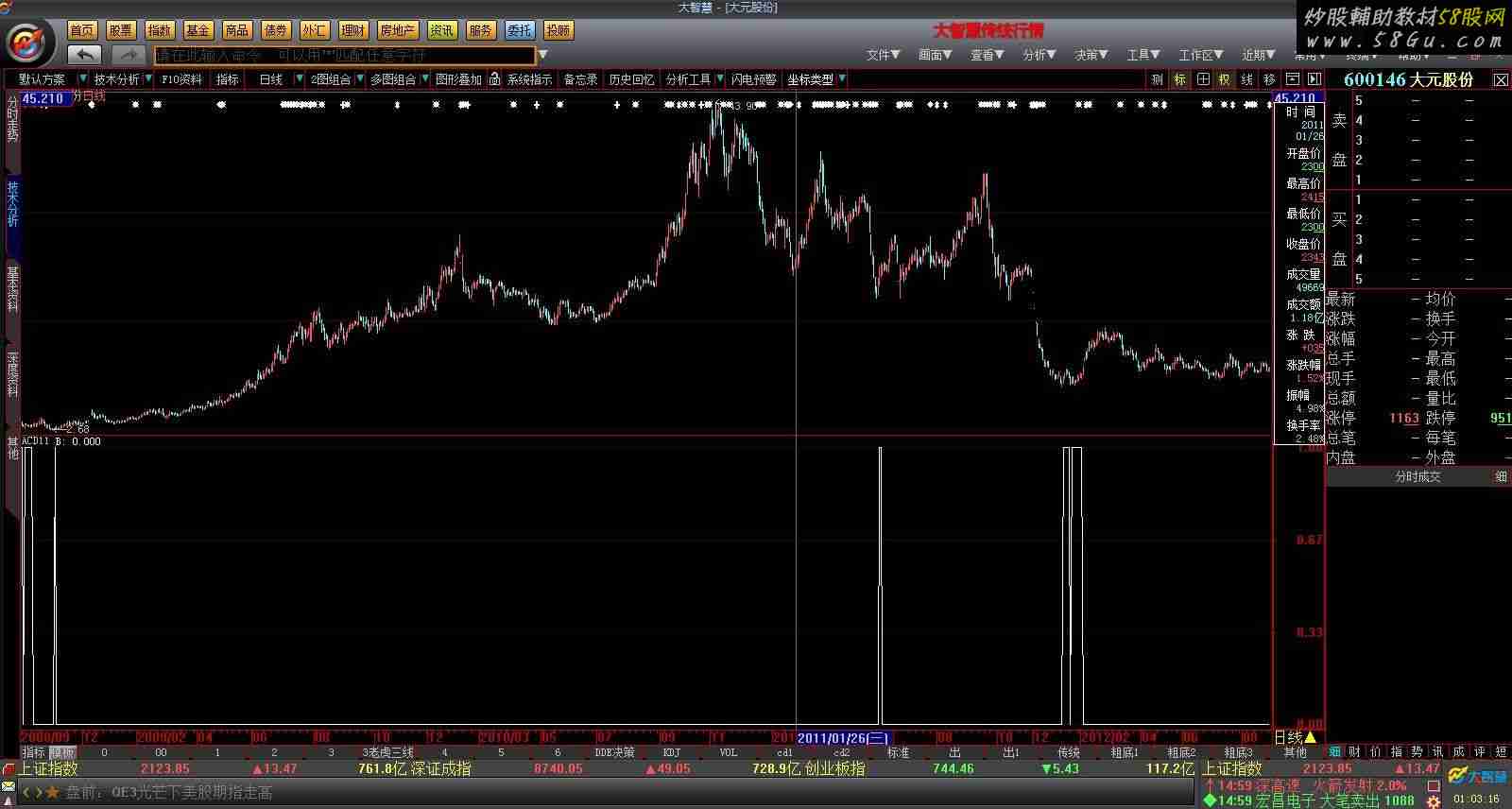Click the gear settings icon in status bar
This screenshot has width=1512, height=809.
1433,800
